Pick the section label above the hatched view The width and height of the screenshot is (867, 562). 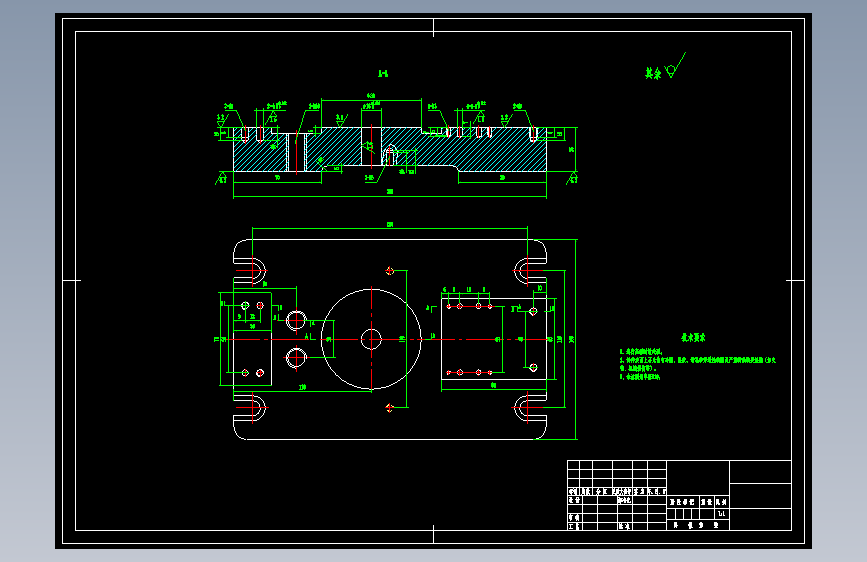383,74
